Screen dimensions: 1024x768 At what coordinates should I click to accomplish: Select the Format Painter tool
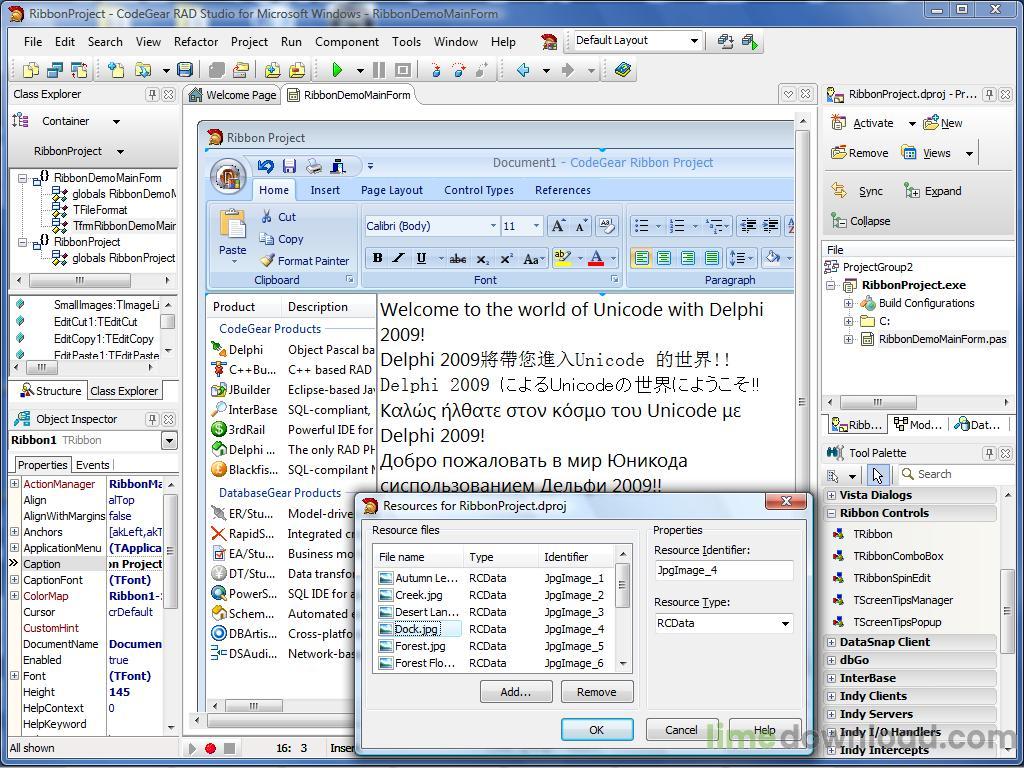click(305, 261)
